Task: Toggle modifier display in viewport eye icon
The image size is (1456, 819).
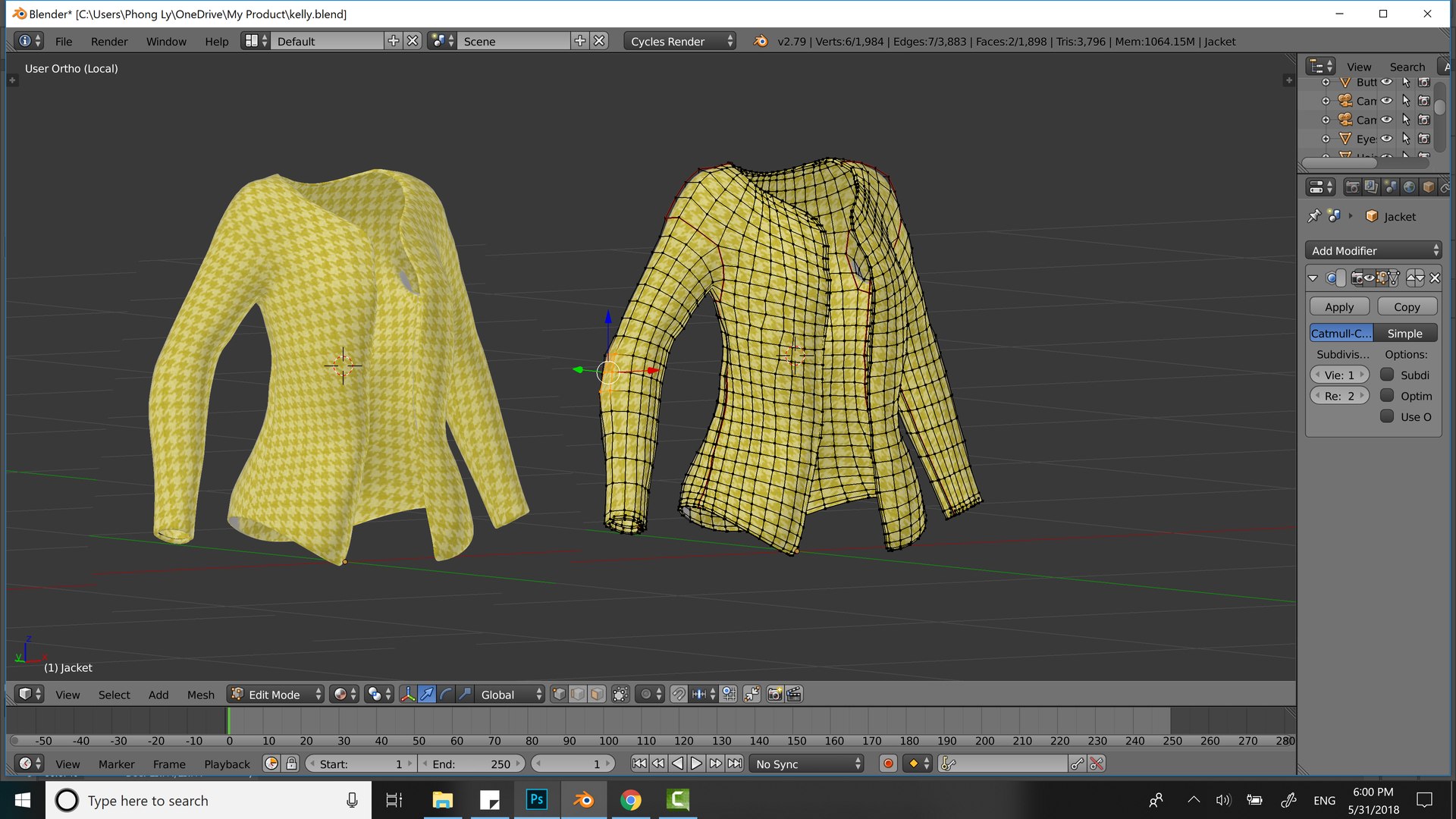Action: pyautogui.click(x=1370, y=278)
